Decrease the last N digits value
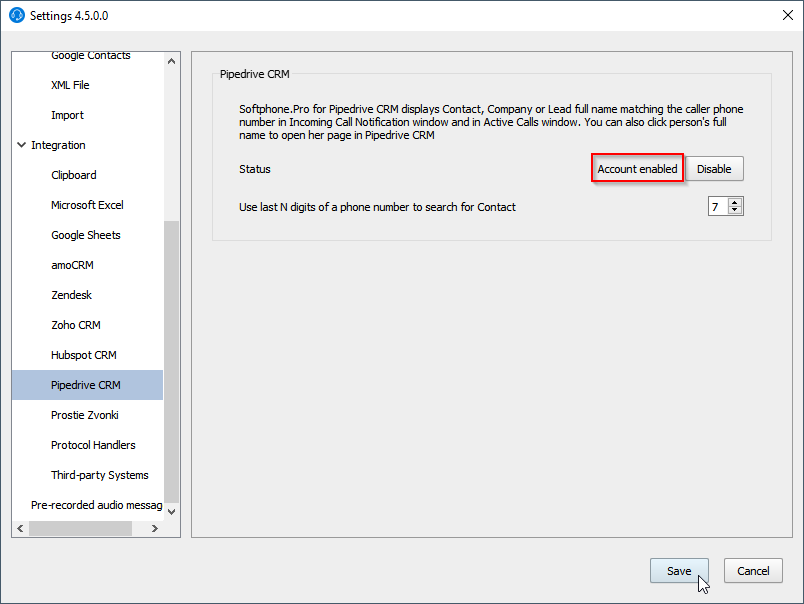Image resolution: width=804 pixels, height=604 pixels. point(736,211)
